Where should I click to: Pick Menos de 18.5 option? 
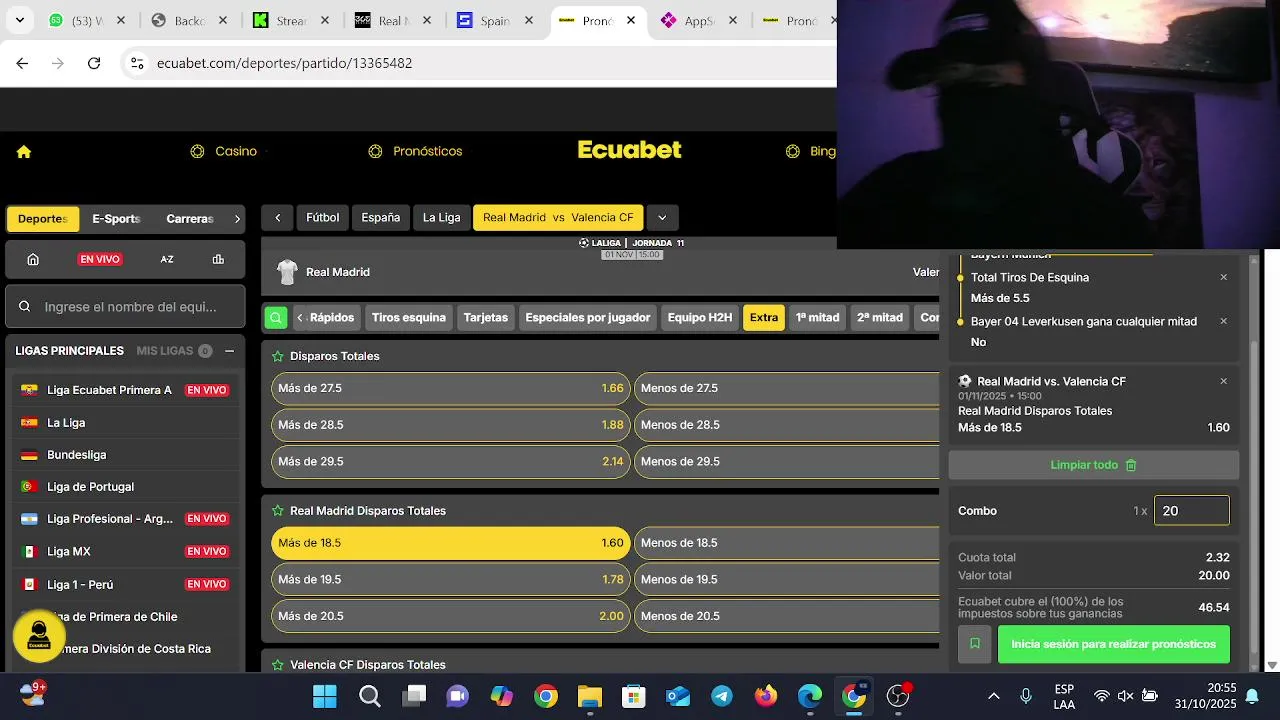tap(787, 543)
